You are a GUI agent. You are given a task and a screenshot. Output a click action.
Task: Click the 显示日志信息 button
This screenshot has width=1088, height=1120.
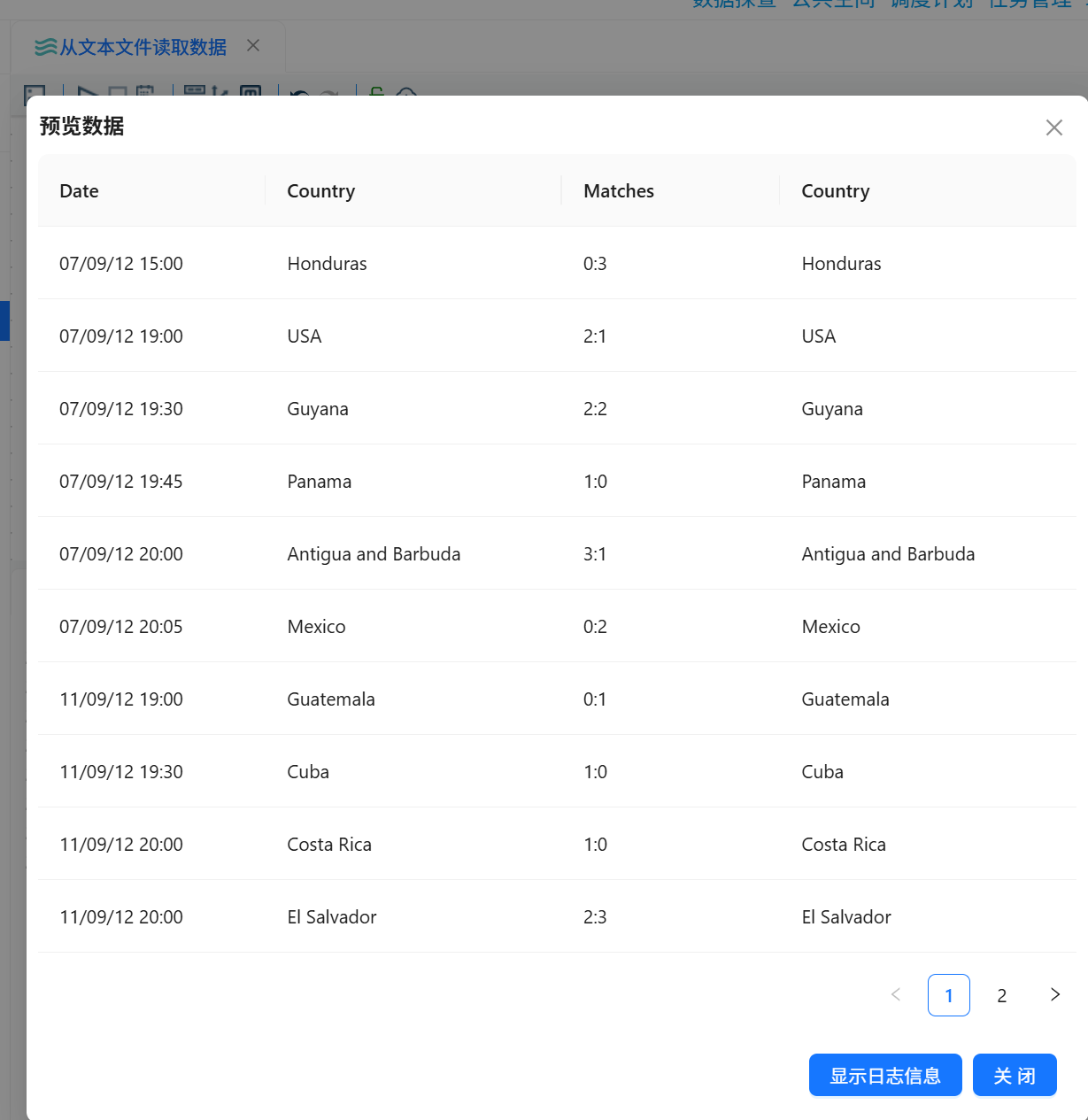(x=885, y=1075)
